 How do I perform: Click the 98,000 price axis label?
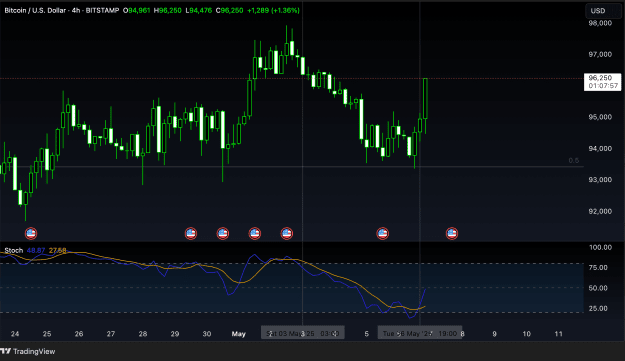[x=600, y=23]
